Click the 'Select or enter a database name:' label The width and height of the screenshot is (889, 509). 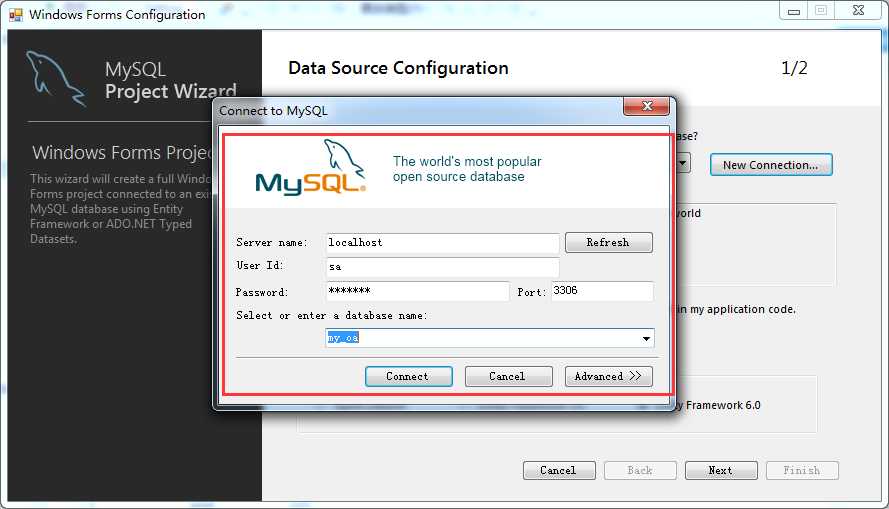tap(332, 316)
